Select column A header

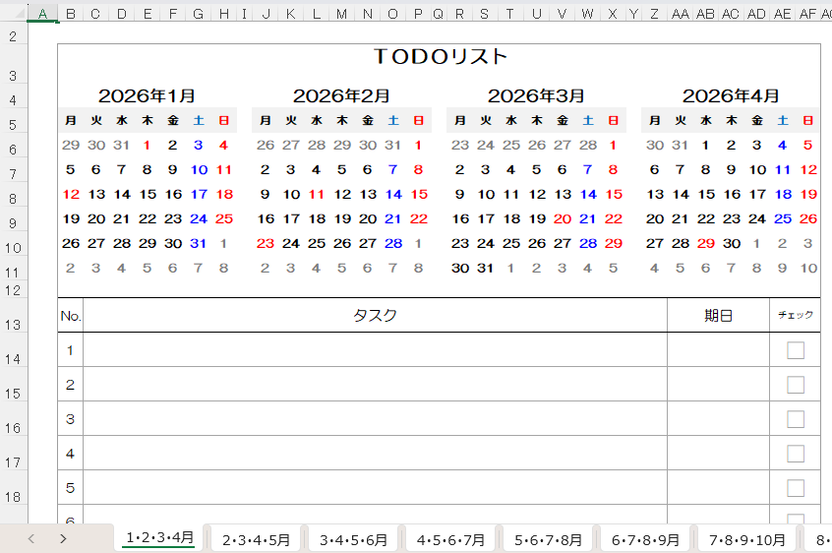click(x=43, y=14)
